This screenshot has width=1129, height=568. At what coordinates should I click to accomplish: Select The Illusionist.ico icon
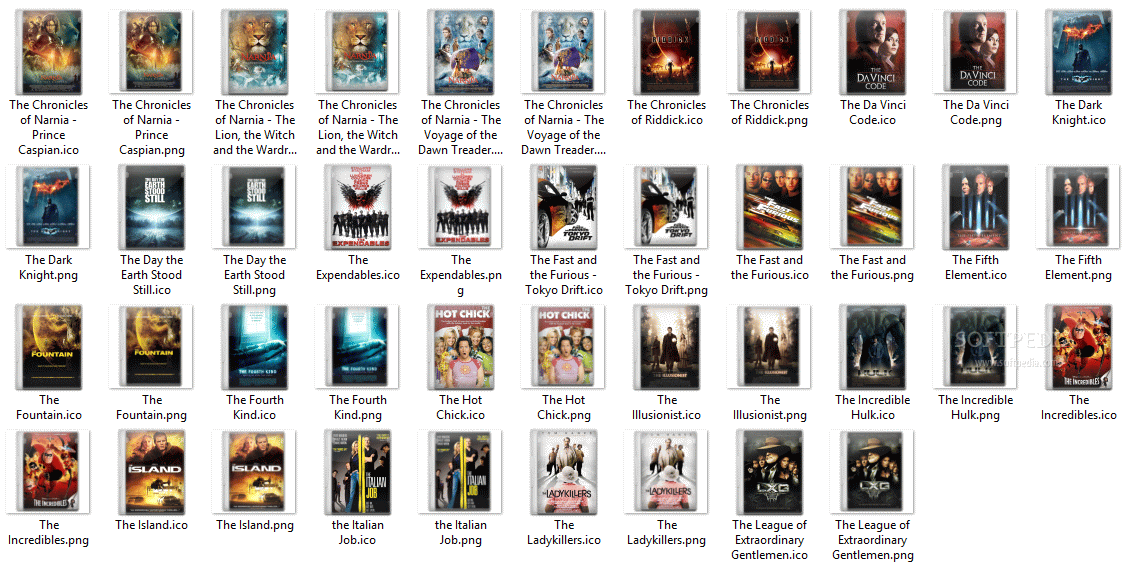[666, 347]
